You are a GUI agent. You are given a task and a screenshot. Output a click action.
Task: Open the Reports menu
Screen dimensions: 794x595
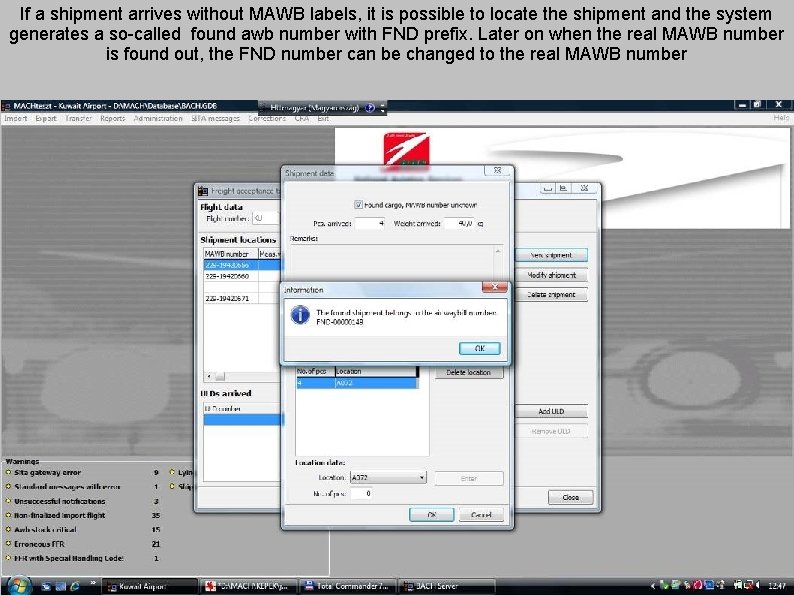(112, 118)
